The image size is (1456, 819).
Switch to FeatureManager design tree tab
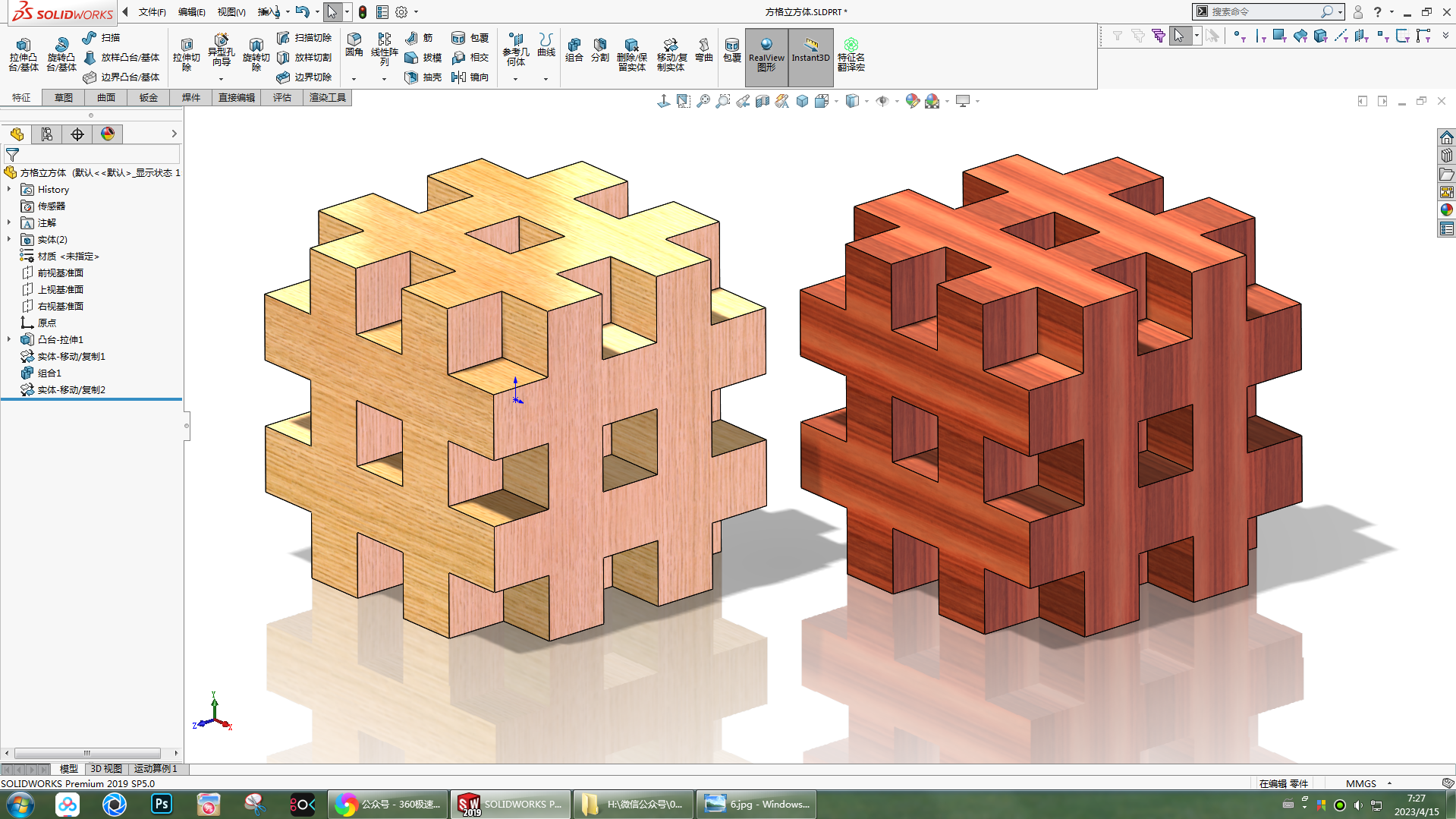[x=17, y=134]
